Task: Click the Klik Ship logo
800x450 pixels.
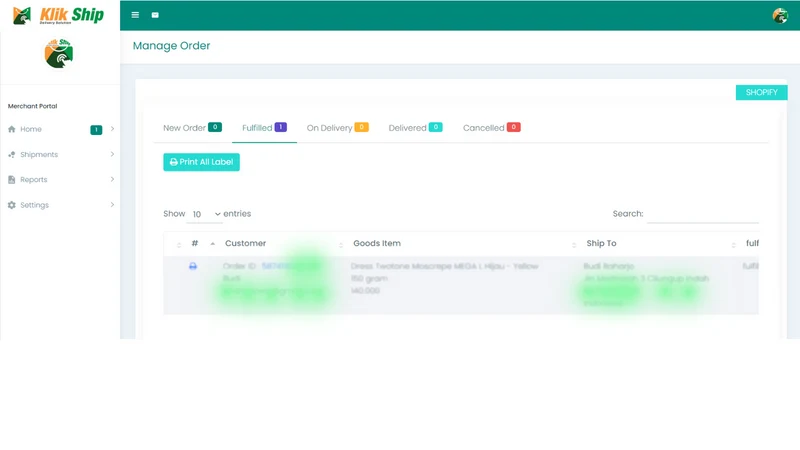Action: (58, 15)
